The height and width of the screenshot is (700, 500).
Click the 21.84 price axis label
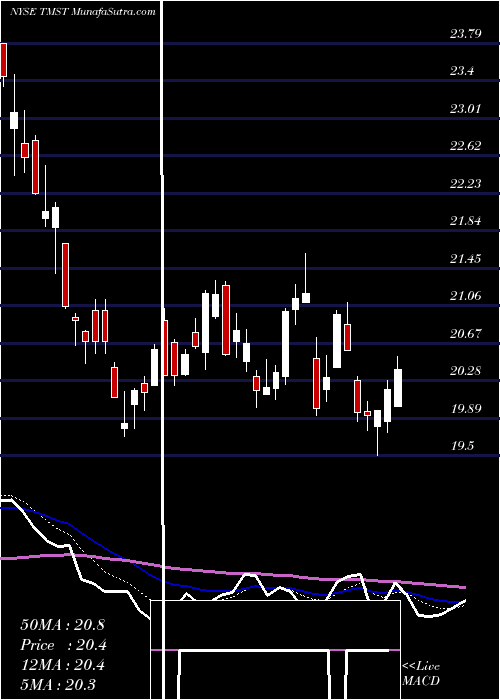[x=466, y=221]
